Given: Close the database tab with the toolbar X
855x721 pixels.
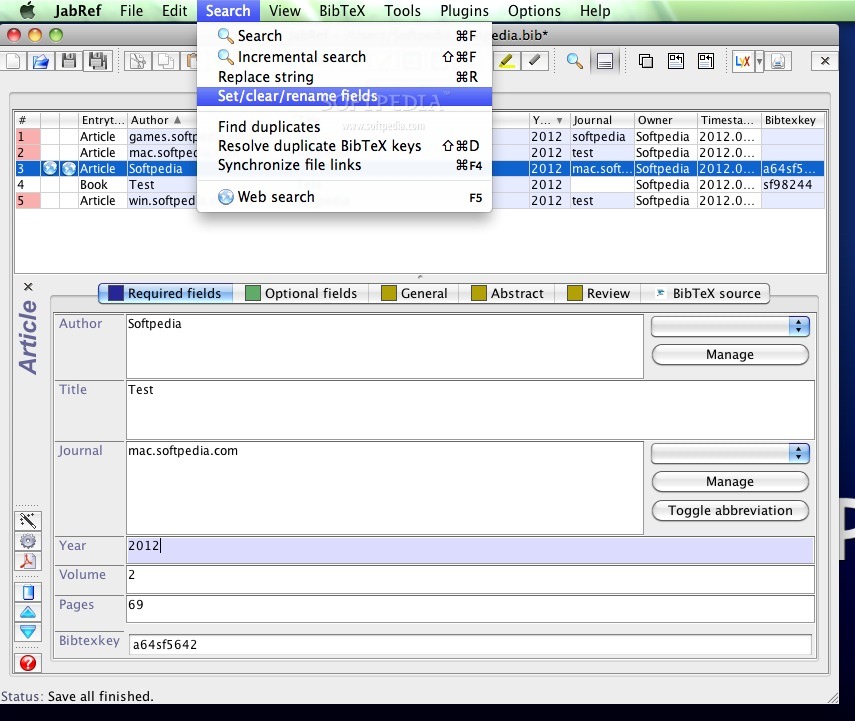Looking at the screenshot, I should click(x=825, y=61).
